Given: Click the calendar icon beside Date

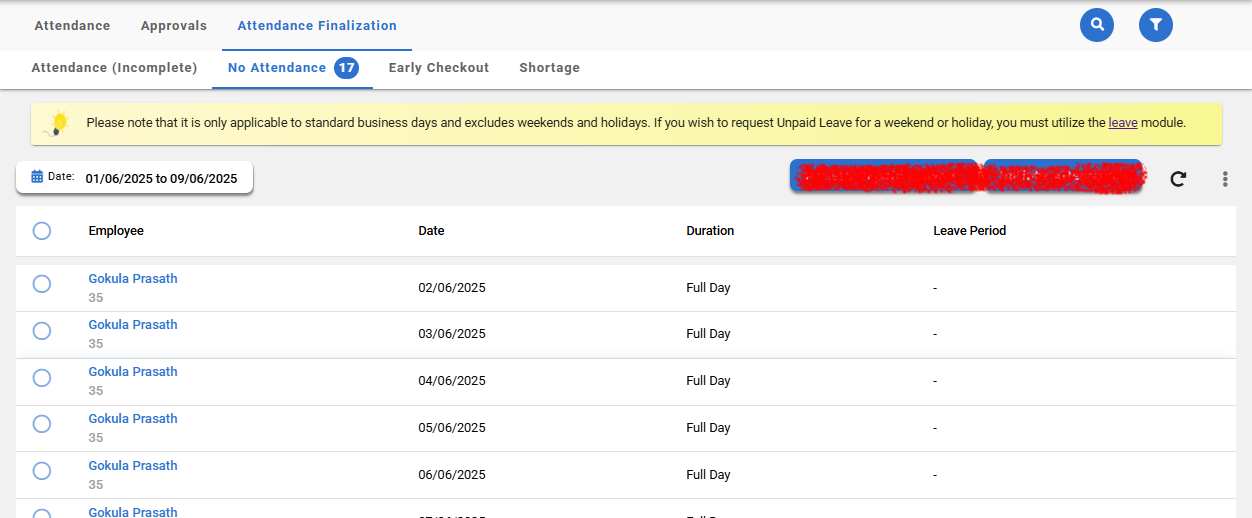Looking at the screenshot, I should click(x=37, y=177).
